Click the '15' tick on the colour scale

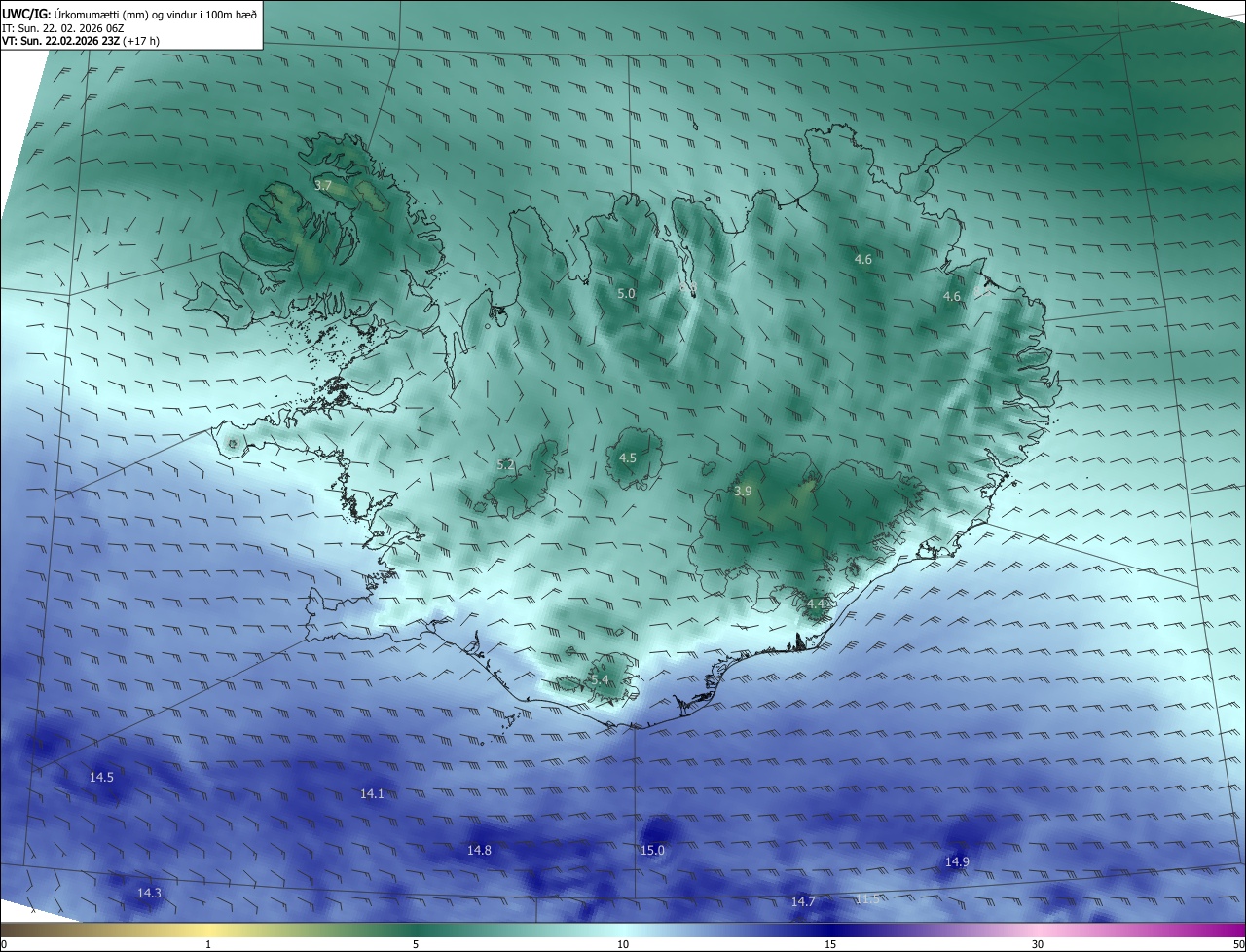(x=830, y=944)
